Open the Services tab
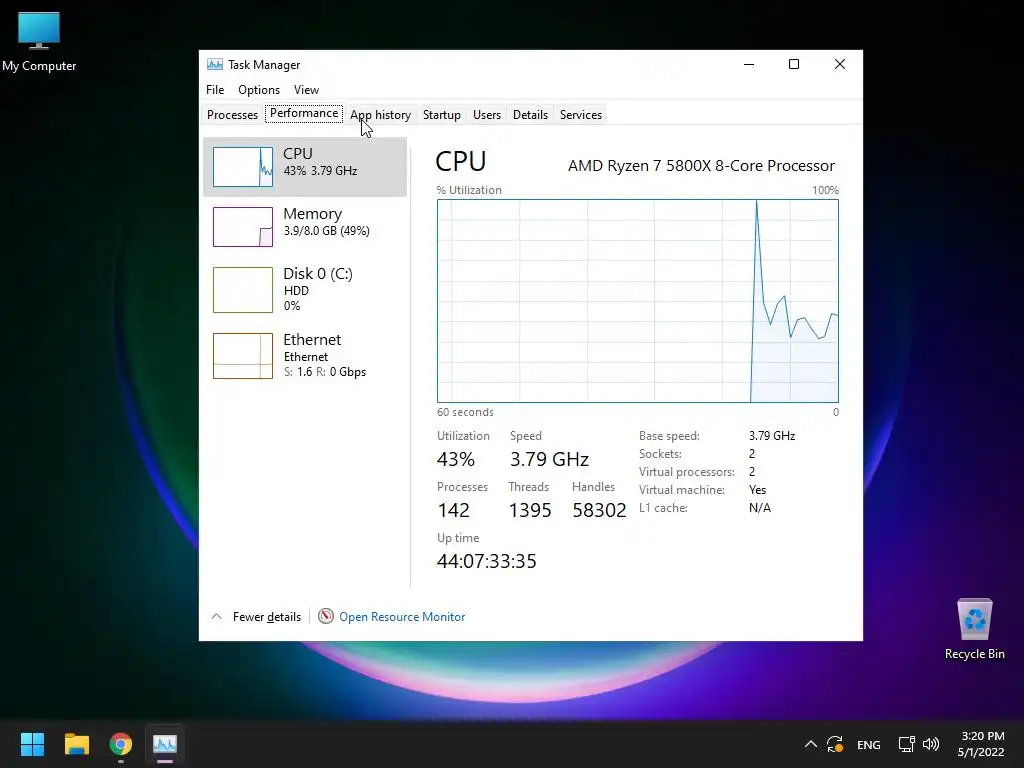The width and height of the screenshot is (1024, 768). coord(581,114)
